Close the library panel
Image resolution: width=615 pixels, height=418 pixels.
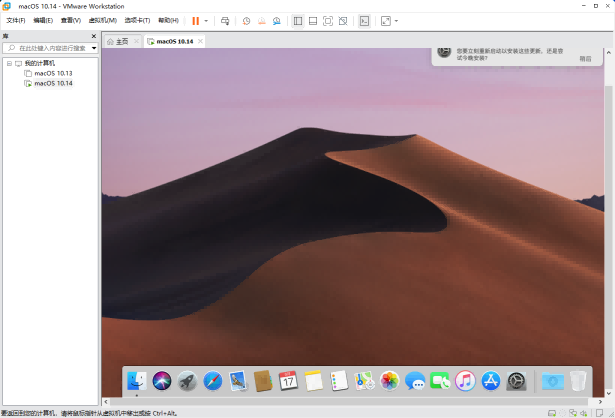click(94, 36)
